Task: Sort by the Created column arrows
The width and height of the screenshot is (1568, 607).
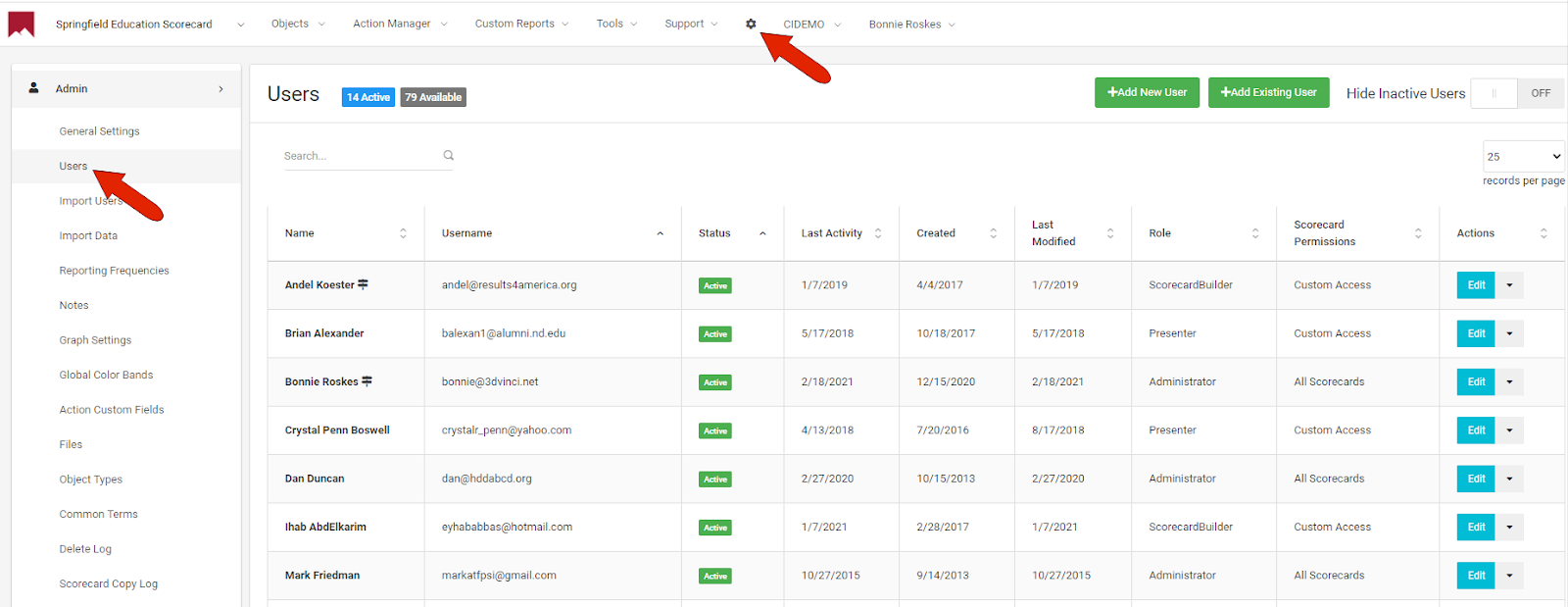Action: [x=993, y=233]
